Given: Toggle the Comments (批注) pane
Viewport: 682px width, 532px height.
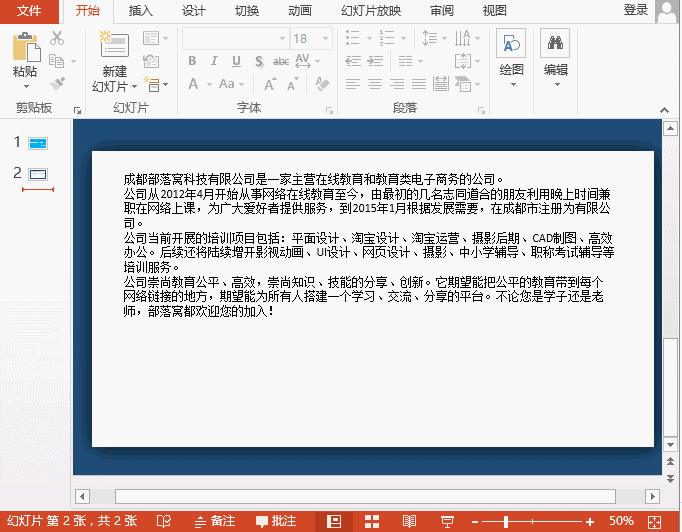Looking at the screenshot, I should point(276,521).
